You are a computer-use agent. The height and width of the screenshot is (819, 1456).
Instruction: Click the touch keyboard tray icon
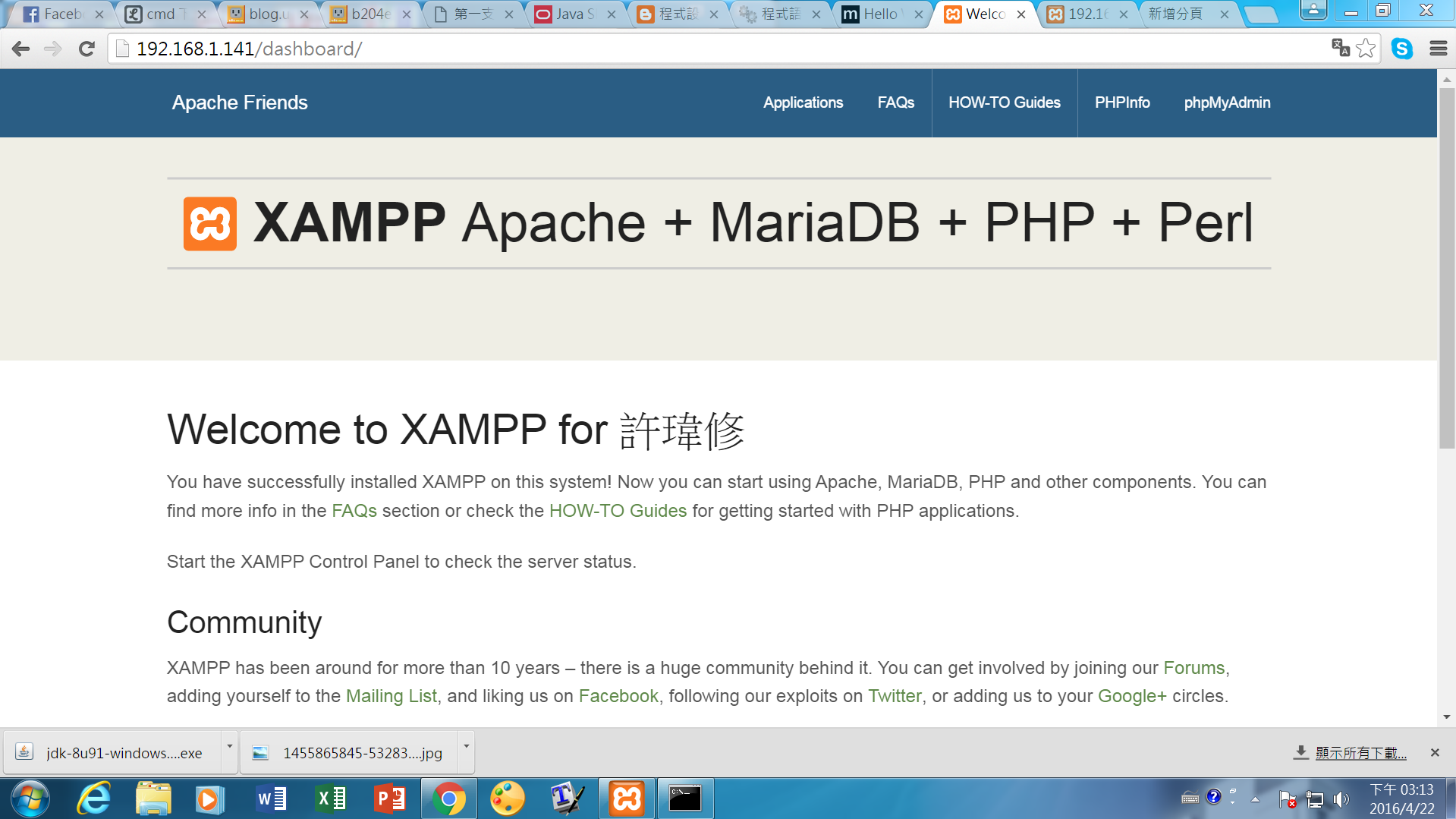(x=1190, y=799)
